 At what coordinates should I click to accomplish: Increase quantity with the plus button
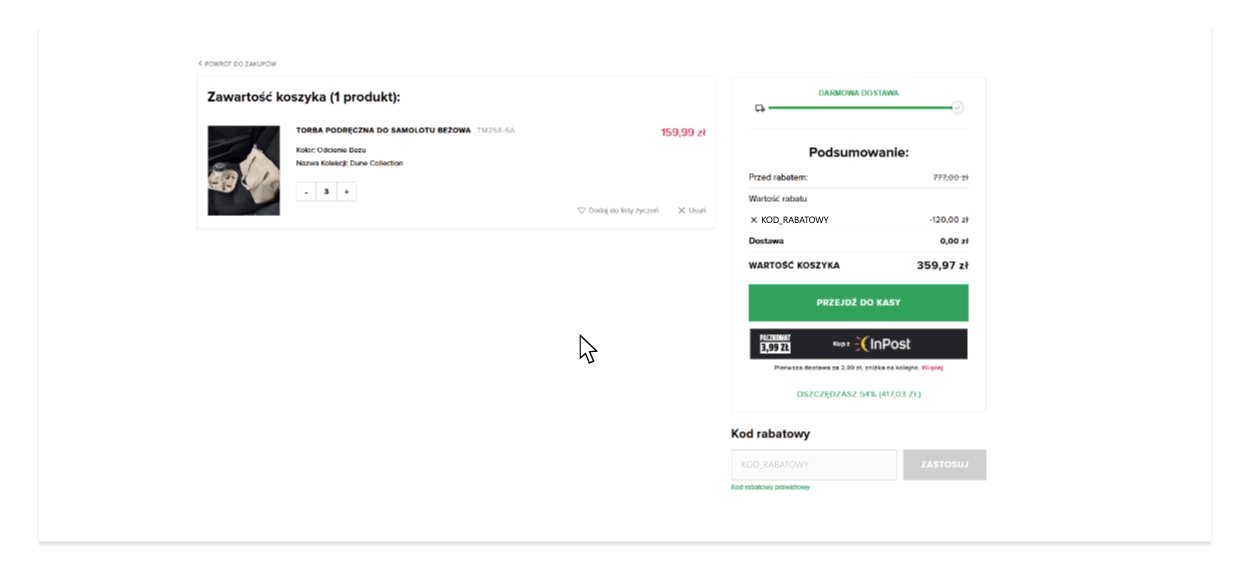click(x=346, y=191)
